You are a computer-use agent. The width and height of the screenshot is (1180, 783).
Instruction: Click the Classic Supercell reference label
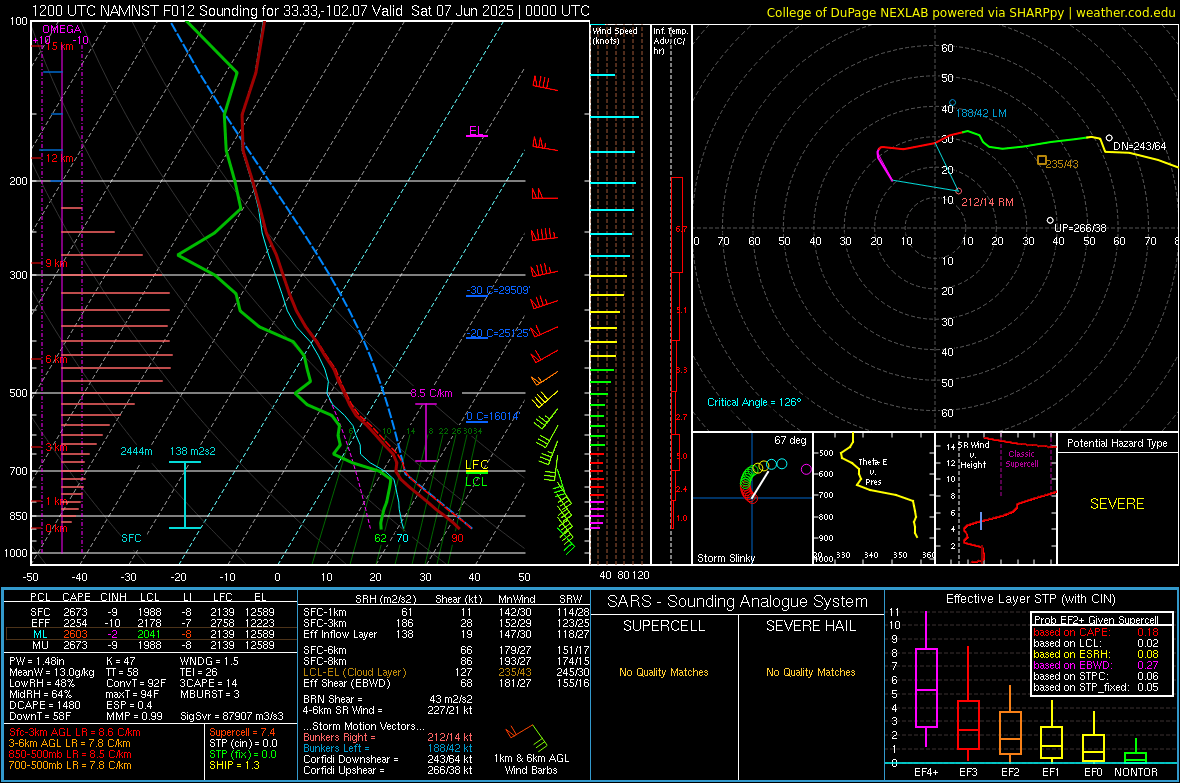(1021, 459)
